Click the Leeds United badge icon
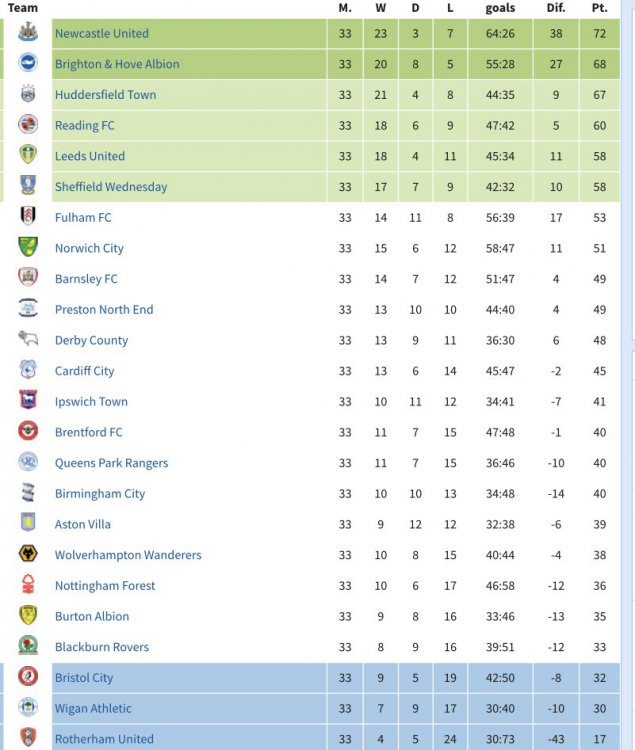635x750 pixels. click(28, 156)
